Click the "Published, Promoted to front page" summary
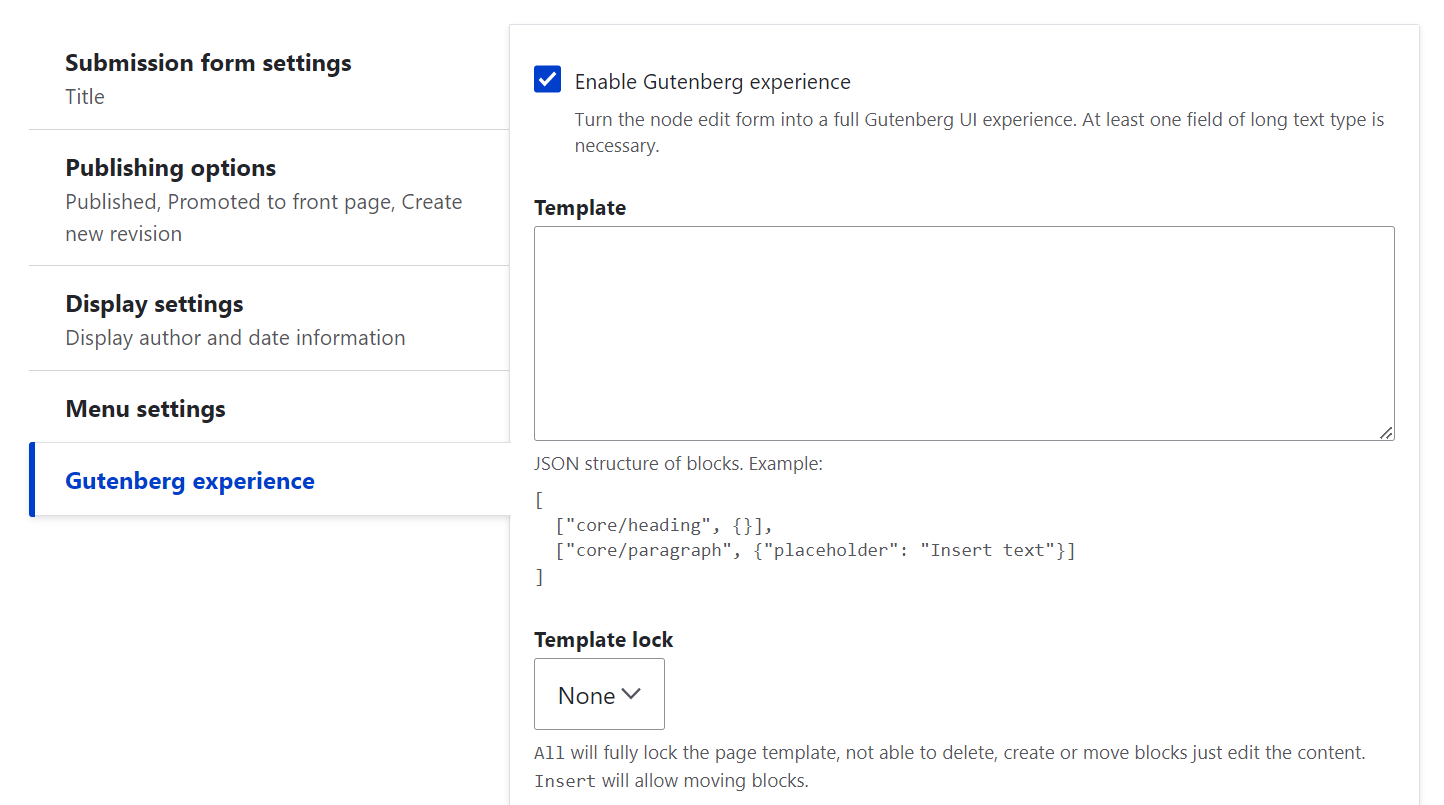 tap(264, 218)
